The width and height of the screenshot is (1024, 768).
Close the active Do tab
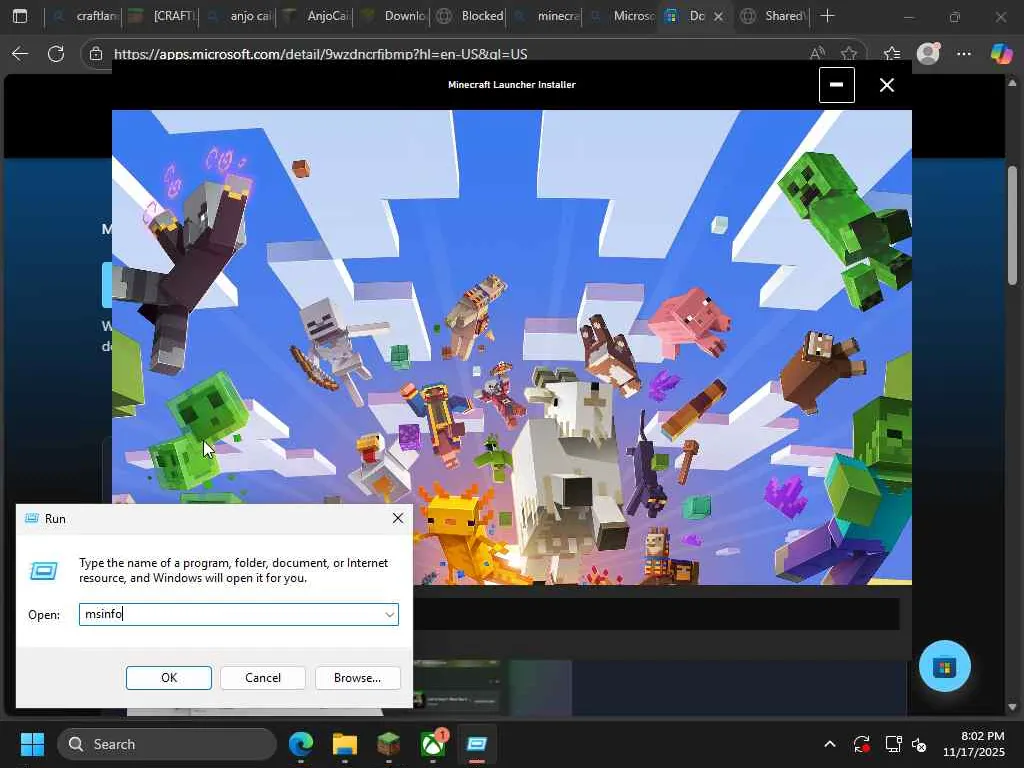pos(718,16)
